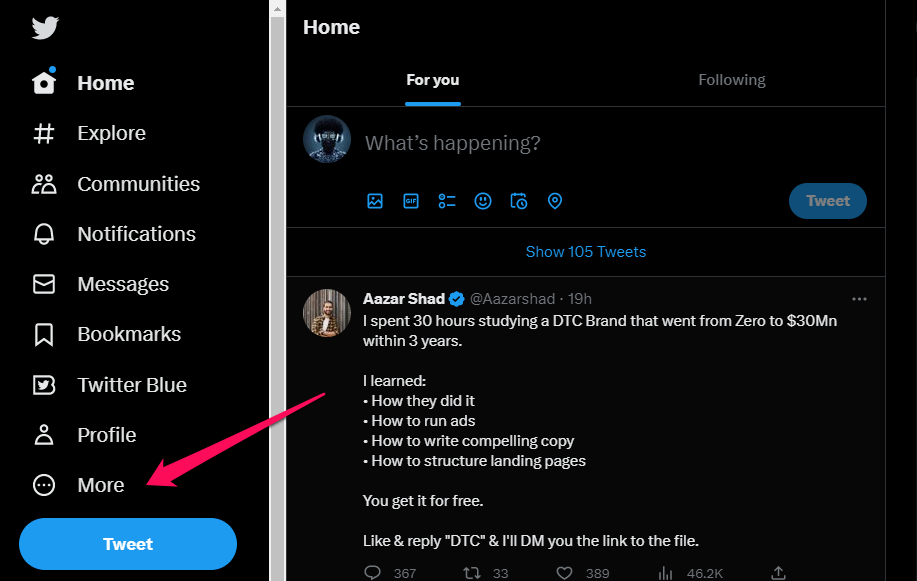Click the What's happening text field
Screen dimensions: 917x581
point(614,143)
